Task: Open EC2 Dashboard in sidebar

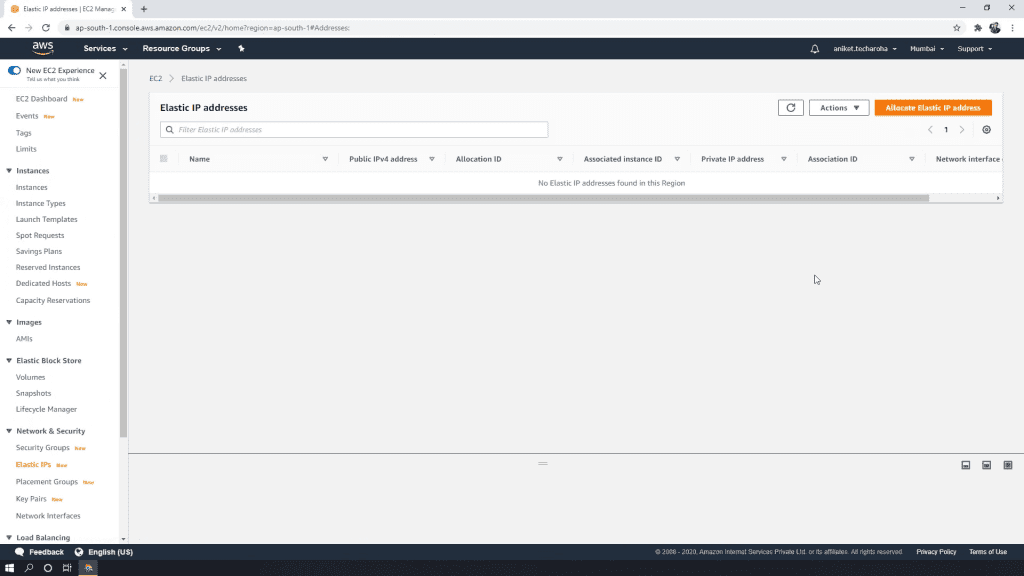Action: [41, 99]
